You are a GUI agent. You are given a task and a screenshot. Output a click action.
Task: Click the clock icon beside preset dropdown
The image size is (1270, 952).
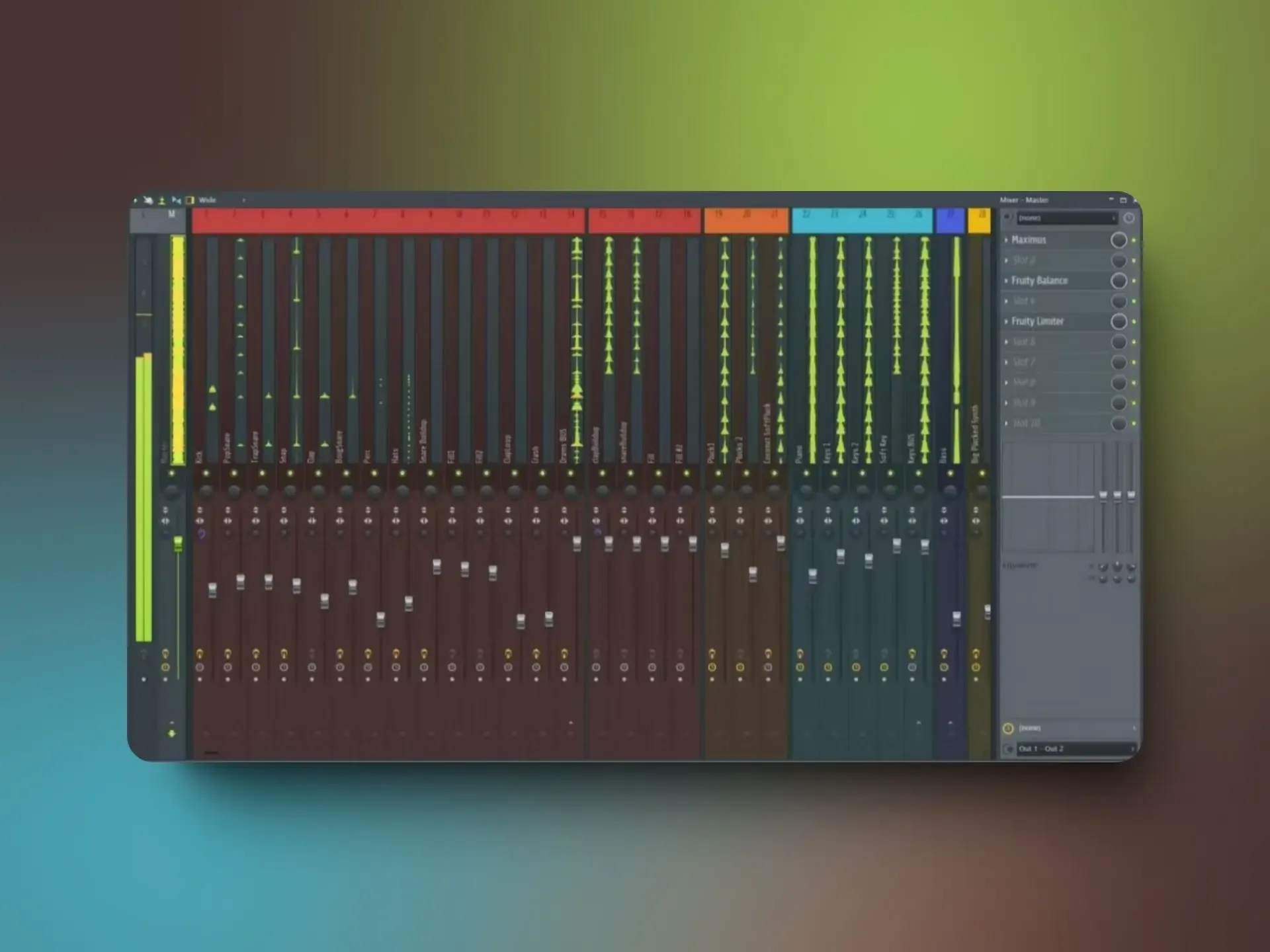[x=1129, y=218]
